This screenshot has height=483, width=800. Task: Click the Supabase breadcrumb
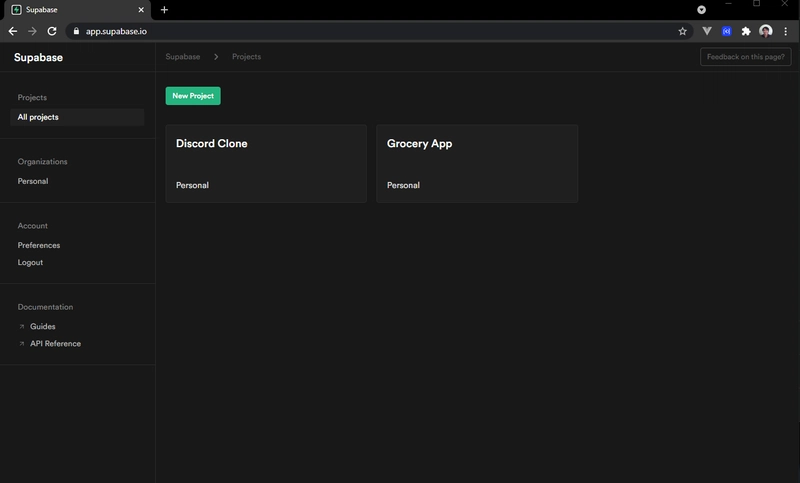(183, 57)
